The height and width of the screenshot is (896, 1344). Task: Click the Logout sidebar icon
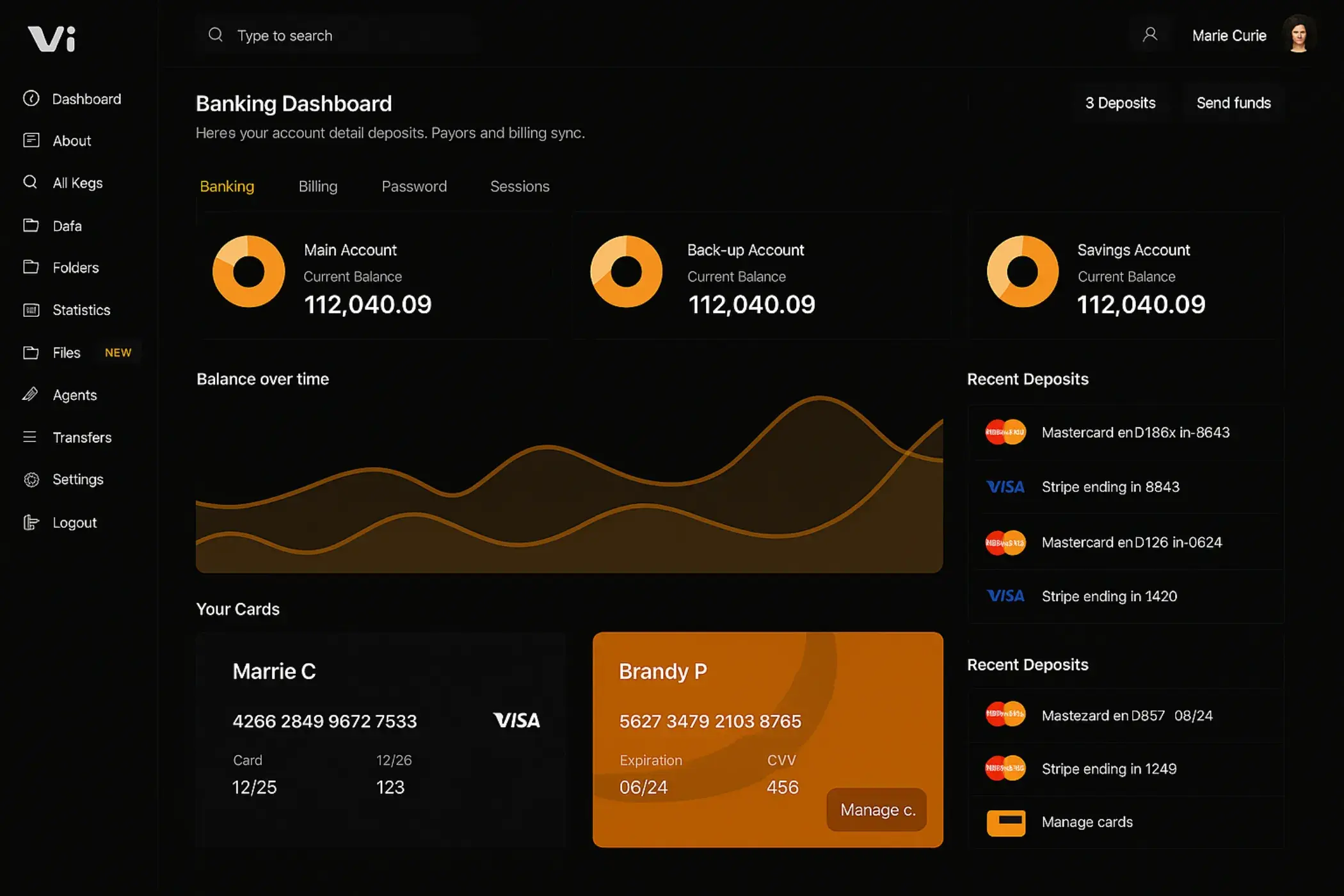[31, 522]
